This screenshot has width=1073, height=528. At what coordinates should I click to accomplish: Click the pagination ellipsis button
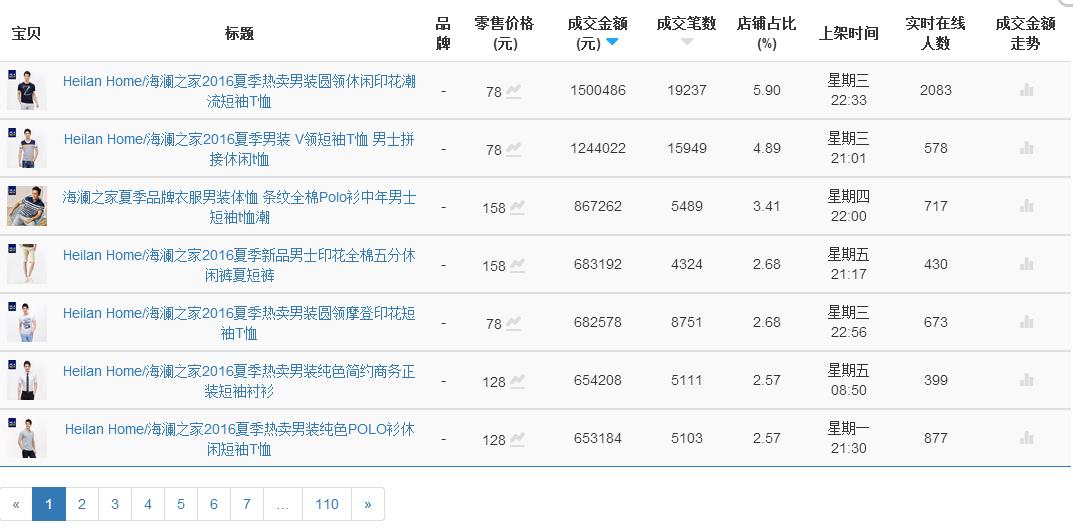pos(283,504)
